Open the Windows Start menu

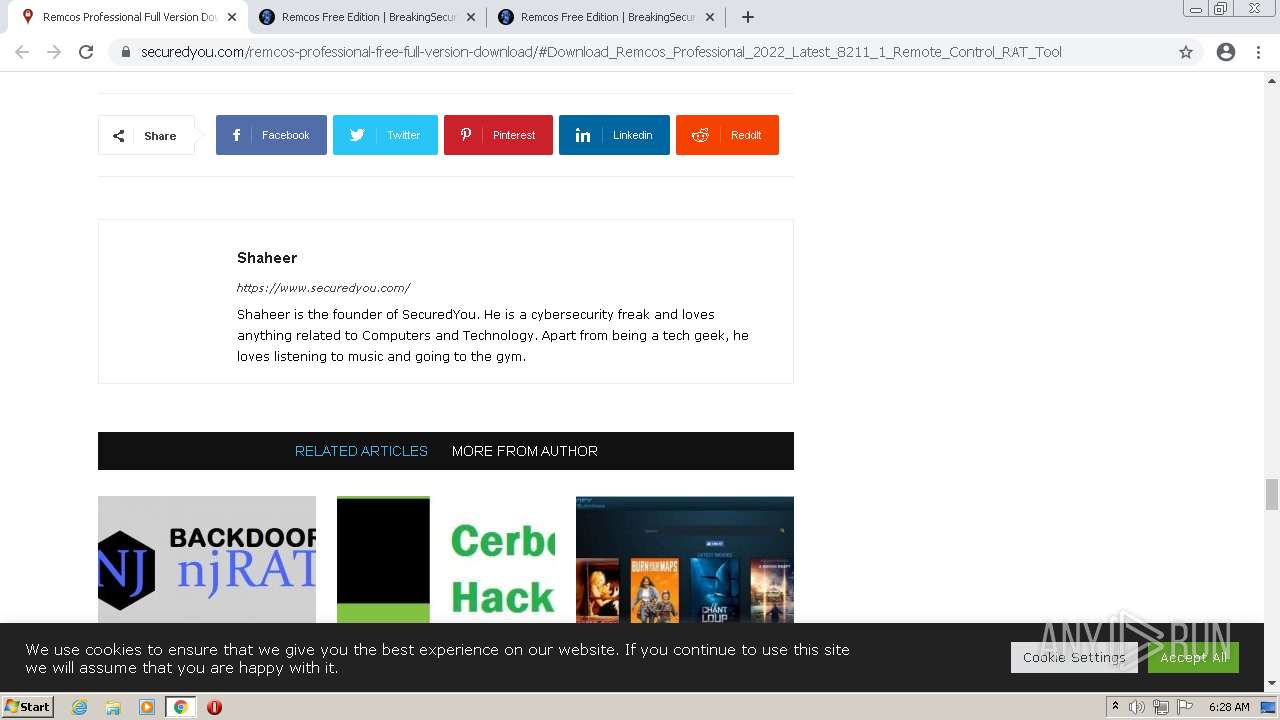point(27,706)
